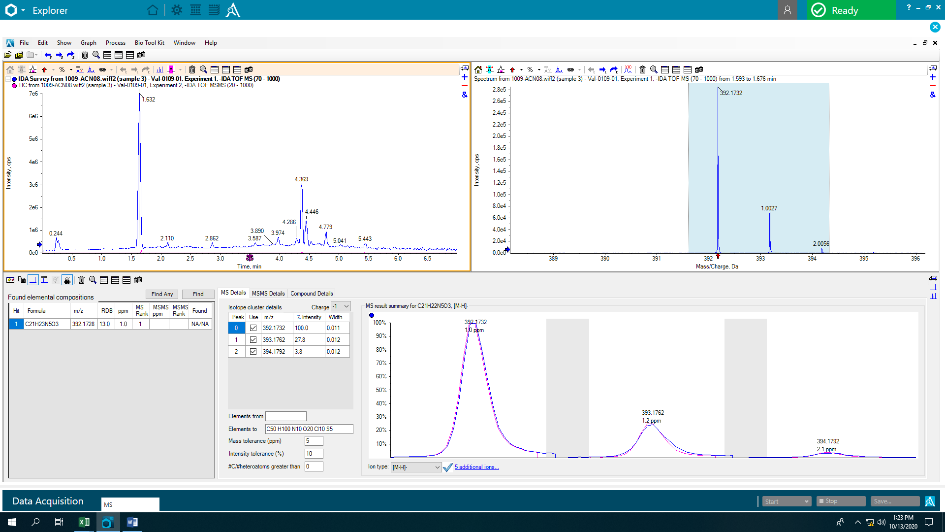Click the open file folder icon in main toolbar
The height and width of the screenshot is (532, 945).
point(8,55)
